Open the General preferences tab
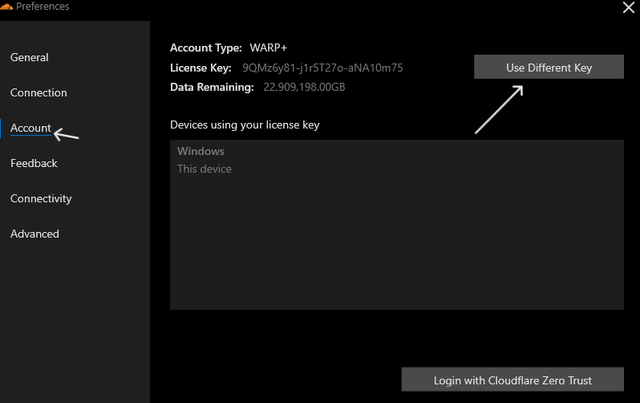Image resolution: width=640 pixels, height=403 pixels. click(x=29, y=58)
